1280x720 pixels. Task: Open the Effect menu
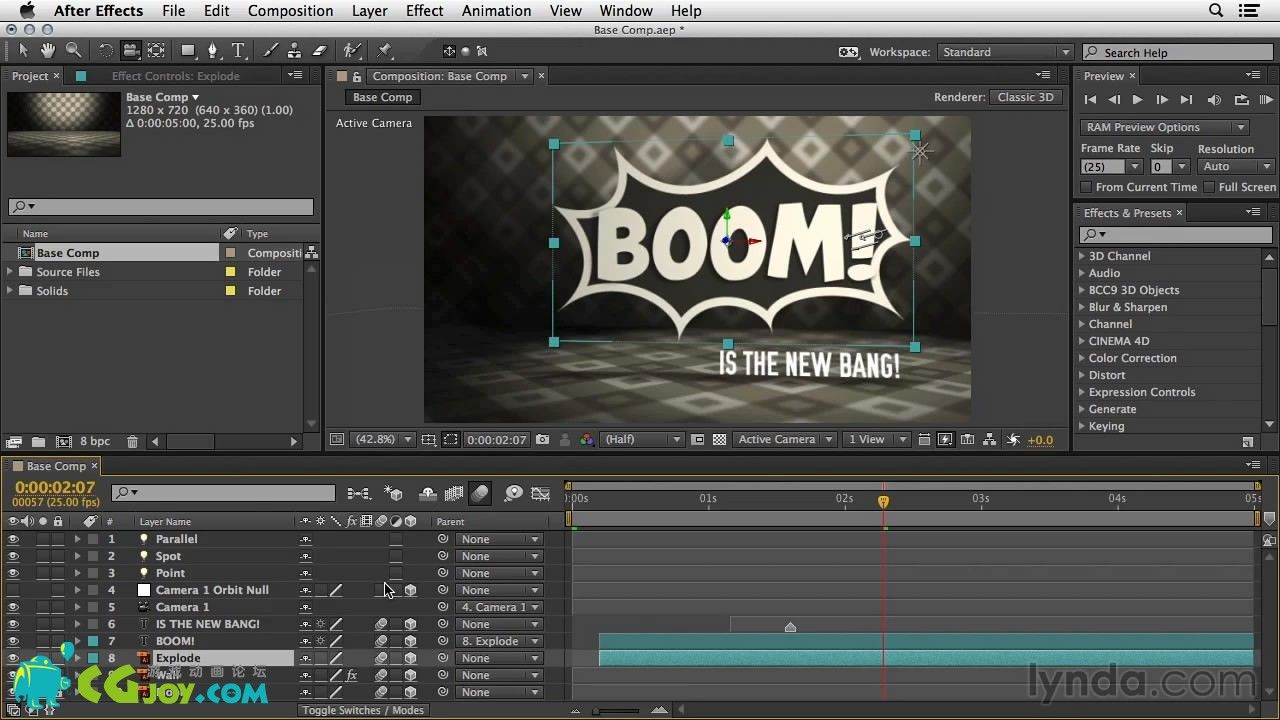click(x=424, y=11)
